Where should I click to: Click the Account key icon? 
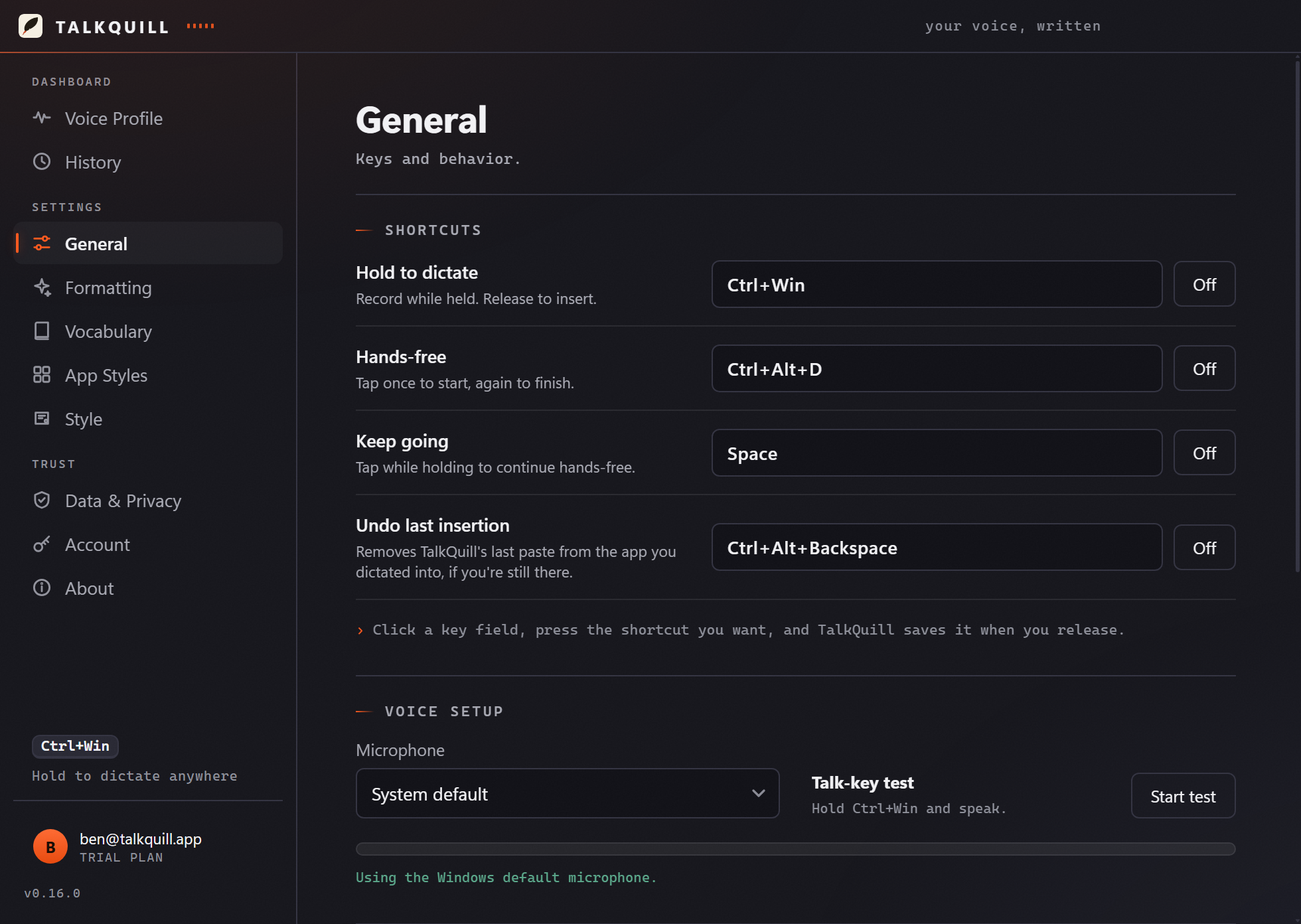coord(42,544)
